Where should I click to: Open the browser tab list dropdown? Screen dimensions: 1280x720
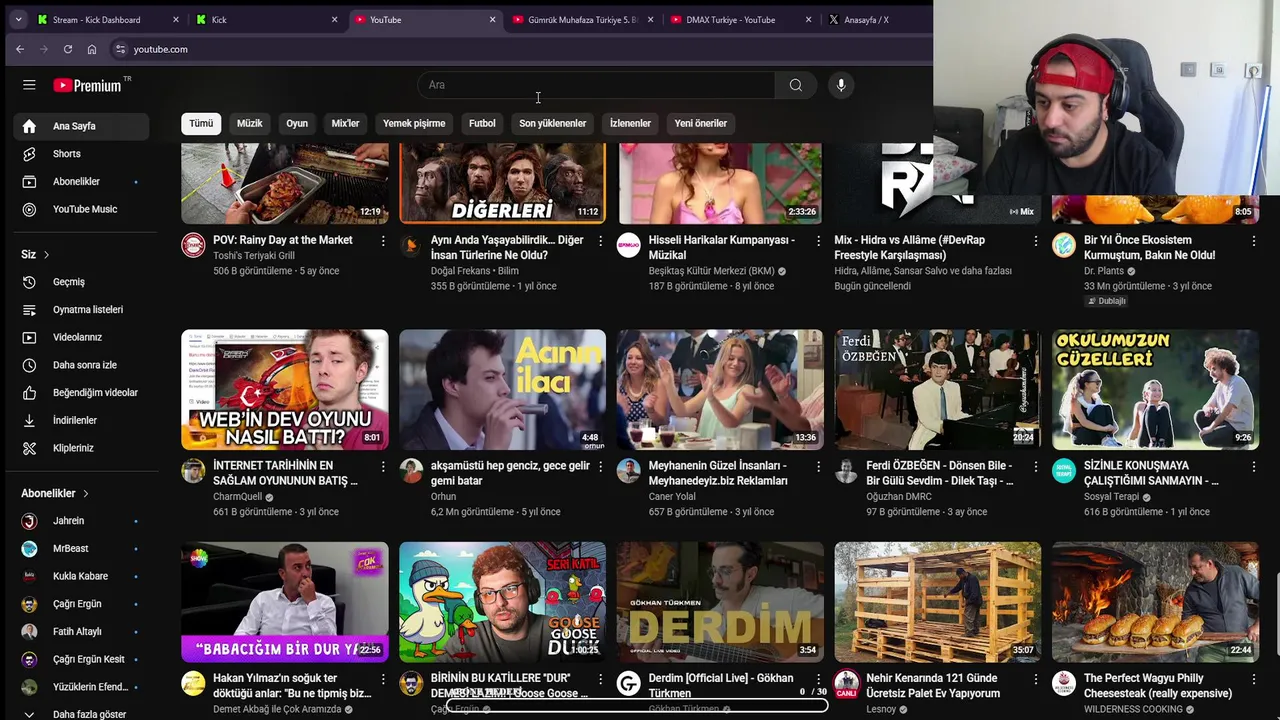18,19
